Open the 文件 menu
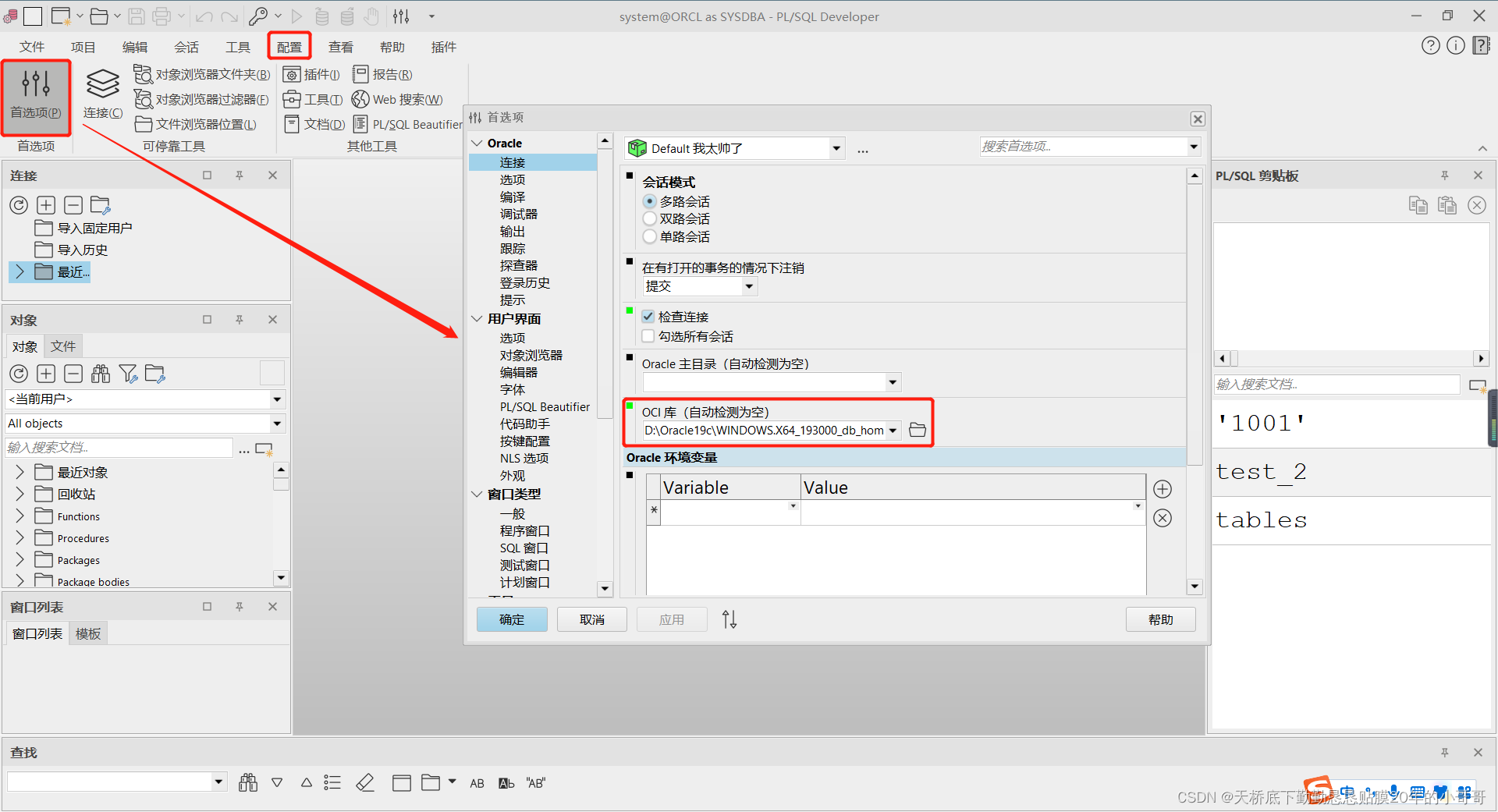This screenshot has height=812, width=1498. 32,47
